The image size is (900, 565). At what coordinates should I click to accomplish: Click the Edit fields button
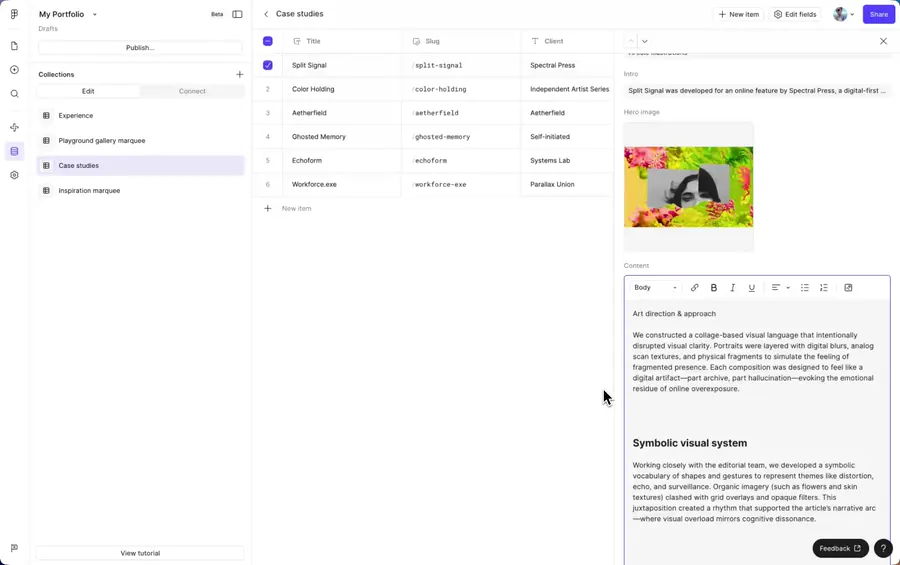click(x=795, y=14)
